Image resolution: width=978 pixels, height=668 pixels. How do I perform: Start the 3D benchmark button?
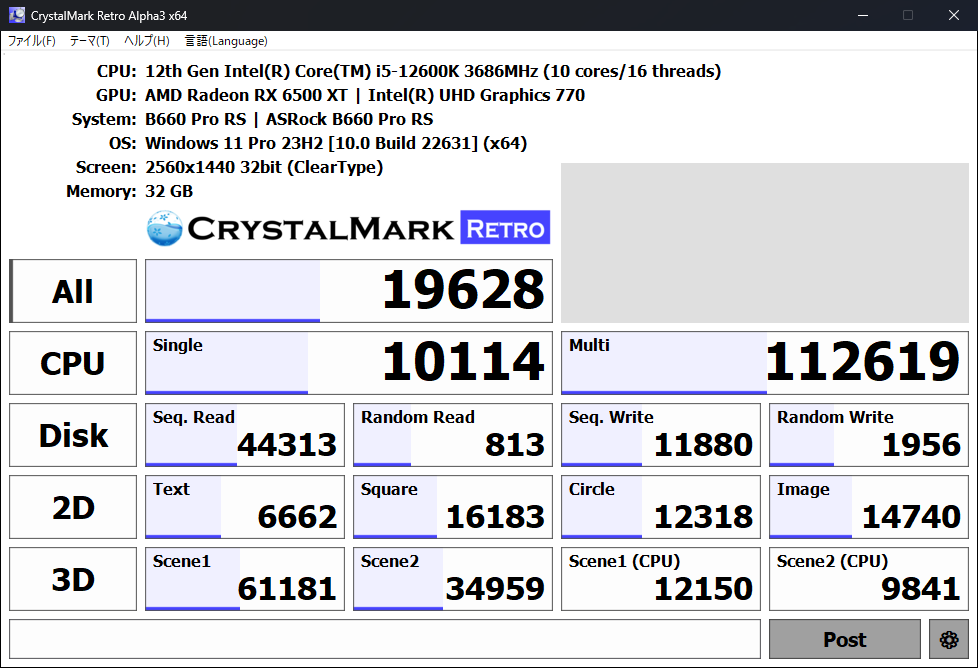click(x=73, y=579)
